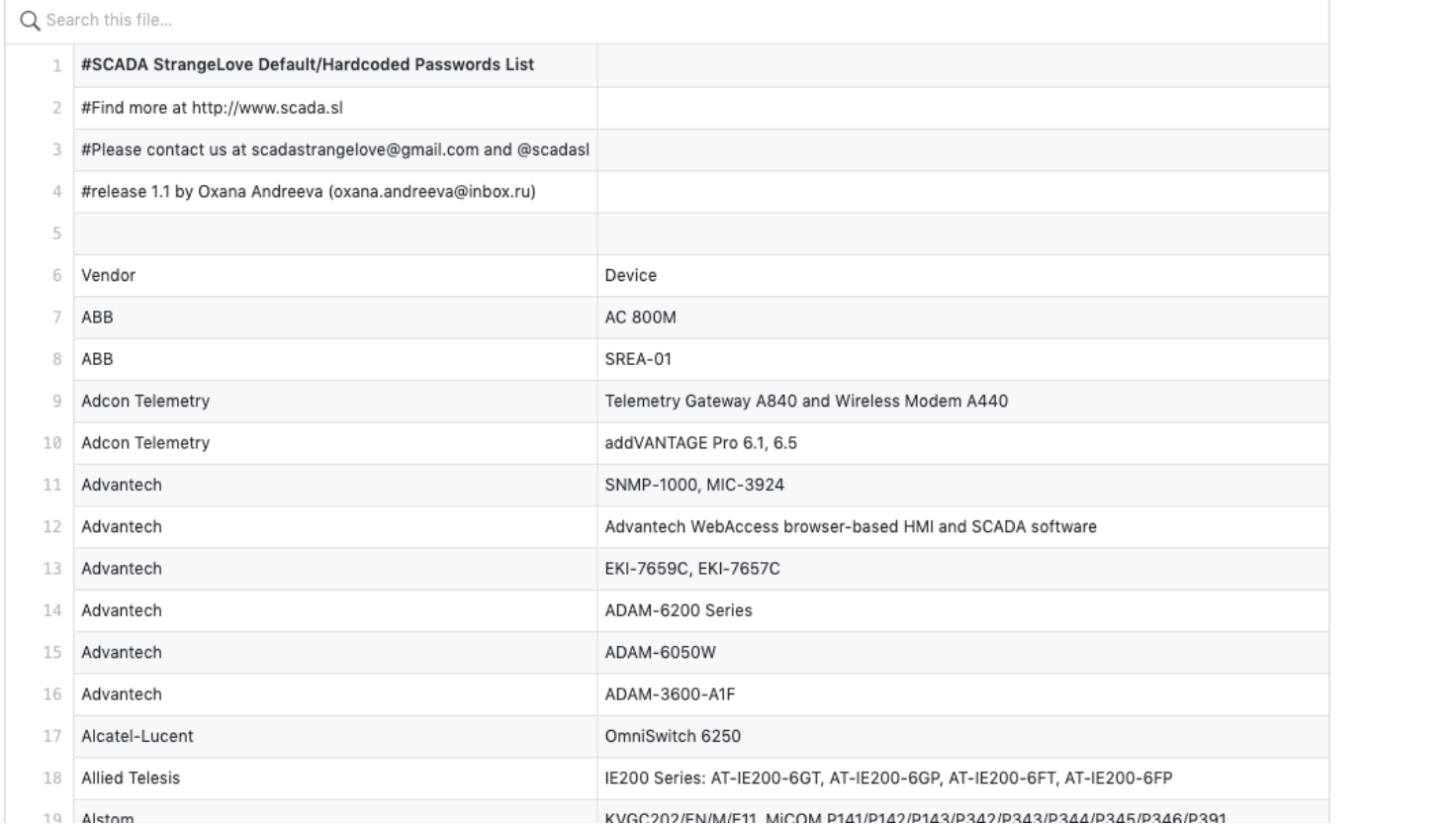
Task: Click the 'Find more at http://www.scada.sl' cell
Action: click(x=335, y=108)
